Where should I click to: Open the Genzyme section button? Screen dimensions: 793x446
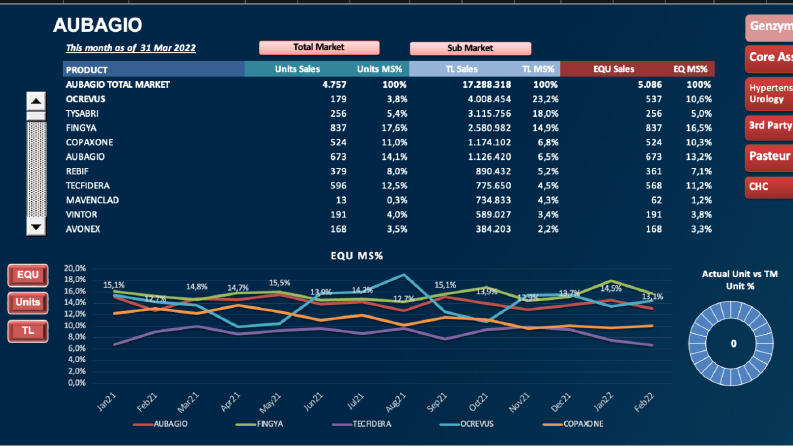coord(769,27)
